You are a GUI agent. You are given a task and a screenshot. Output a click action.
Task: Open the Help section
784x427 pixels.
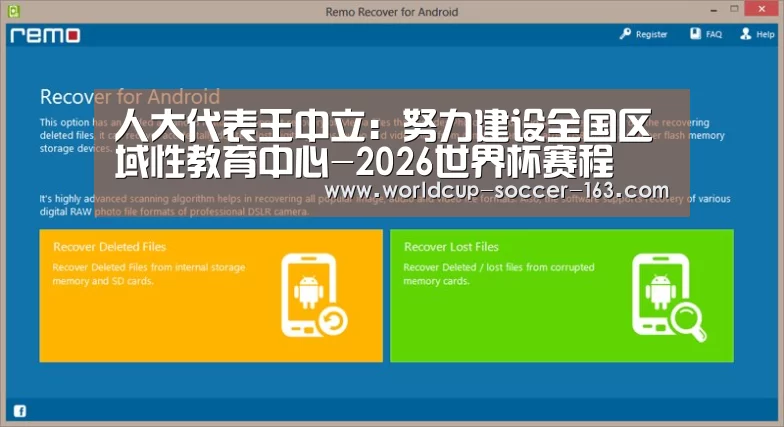[x=758, y=34]
